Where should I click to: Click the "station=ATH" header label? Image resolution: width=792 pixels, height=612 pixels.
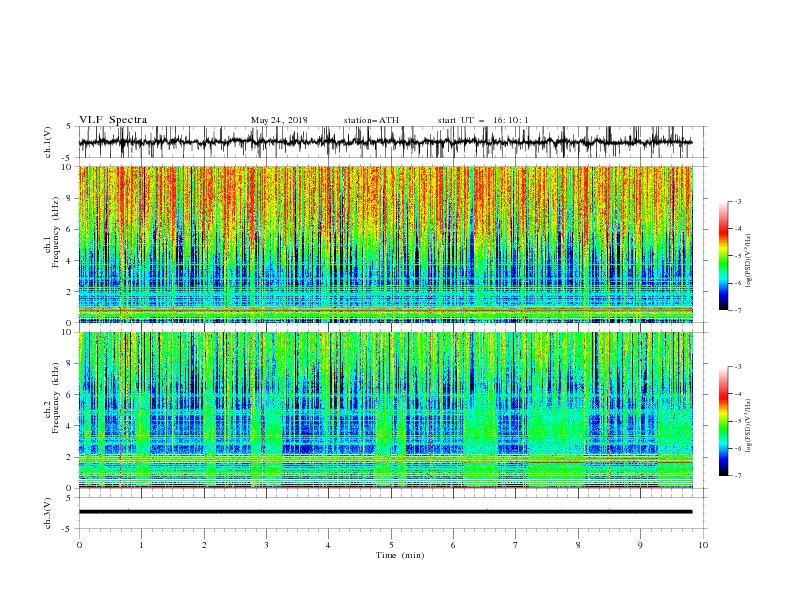[x=371, y=120]
